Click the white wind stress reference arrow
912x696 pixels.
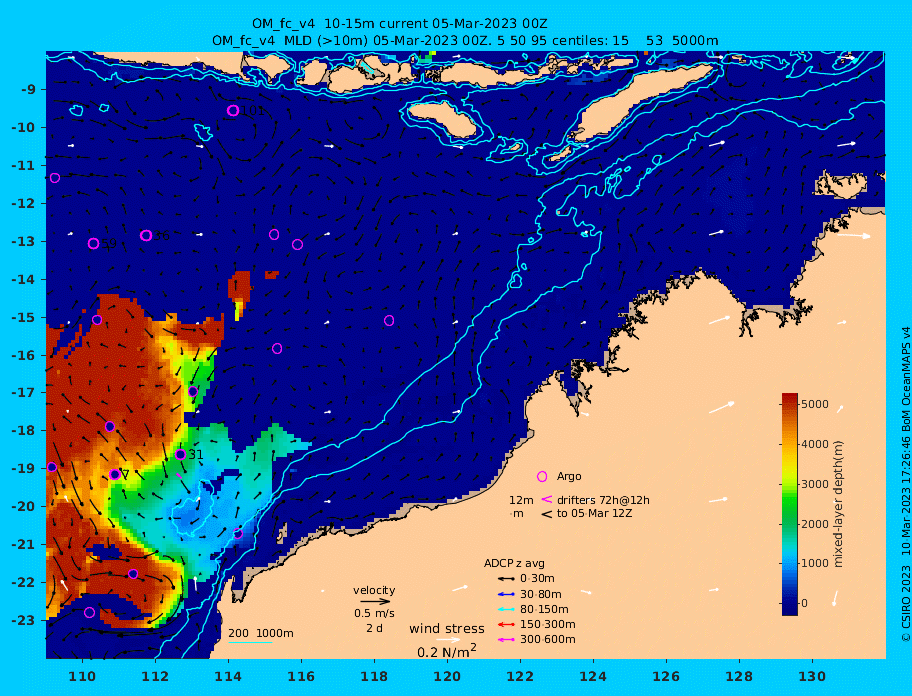point(447,640)
